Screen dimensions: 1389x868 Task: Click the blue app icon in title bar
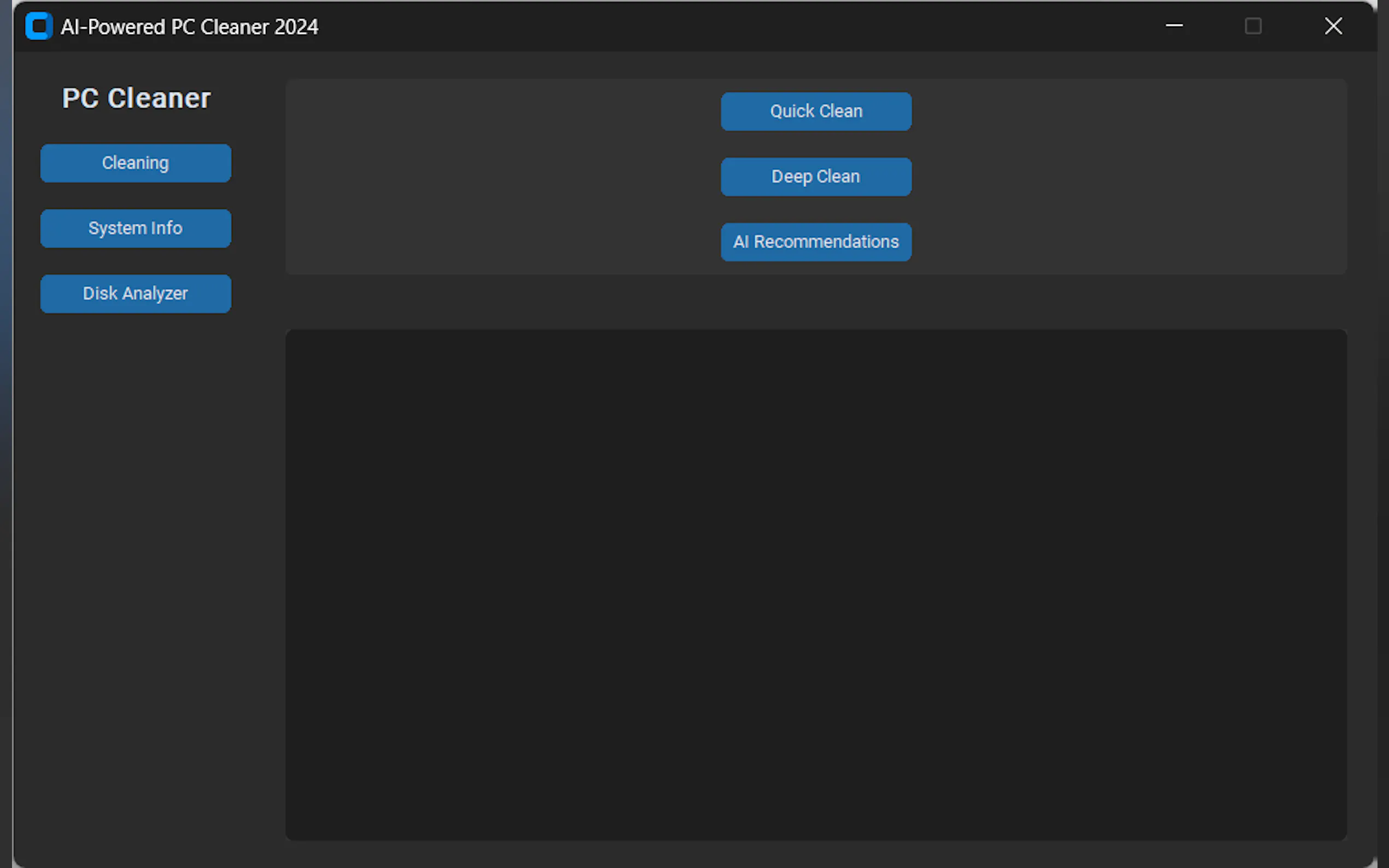tap(38, 26)
